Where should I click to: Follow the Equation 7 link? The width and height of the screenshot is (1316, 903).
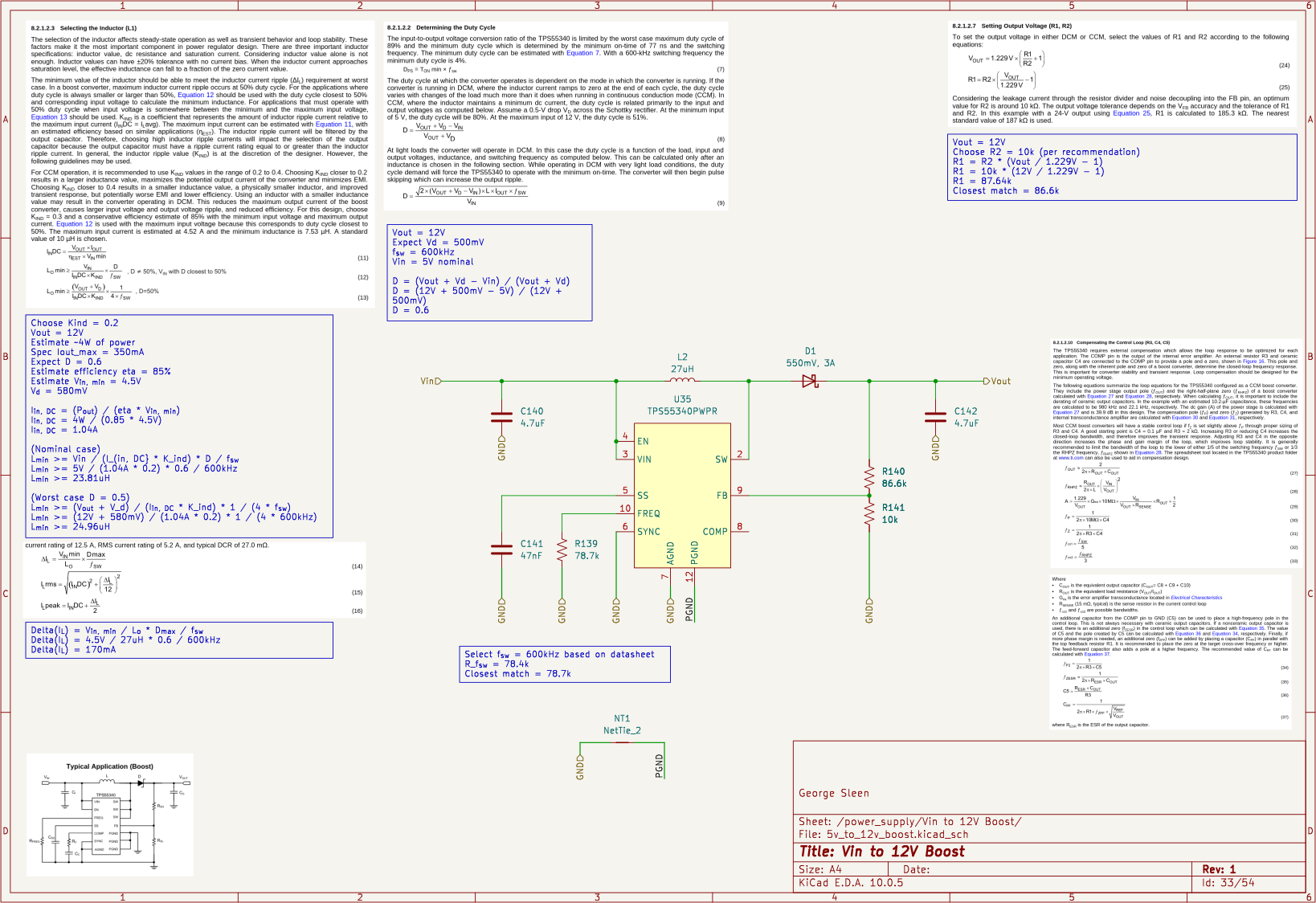pyautogui.click(x=582, y=53)
